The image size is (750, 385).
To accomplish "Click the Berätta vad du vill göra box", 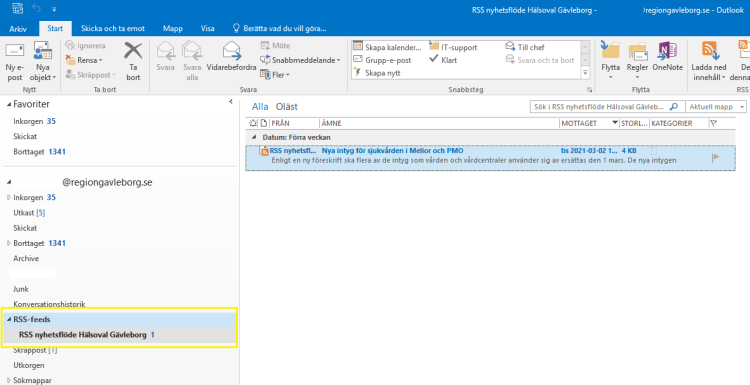I will (279, 28).
